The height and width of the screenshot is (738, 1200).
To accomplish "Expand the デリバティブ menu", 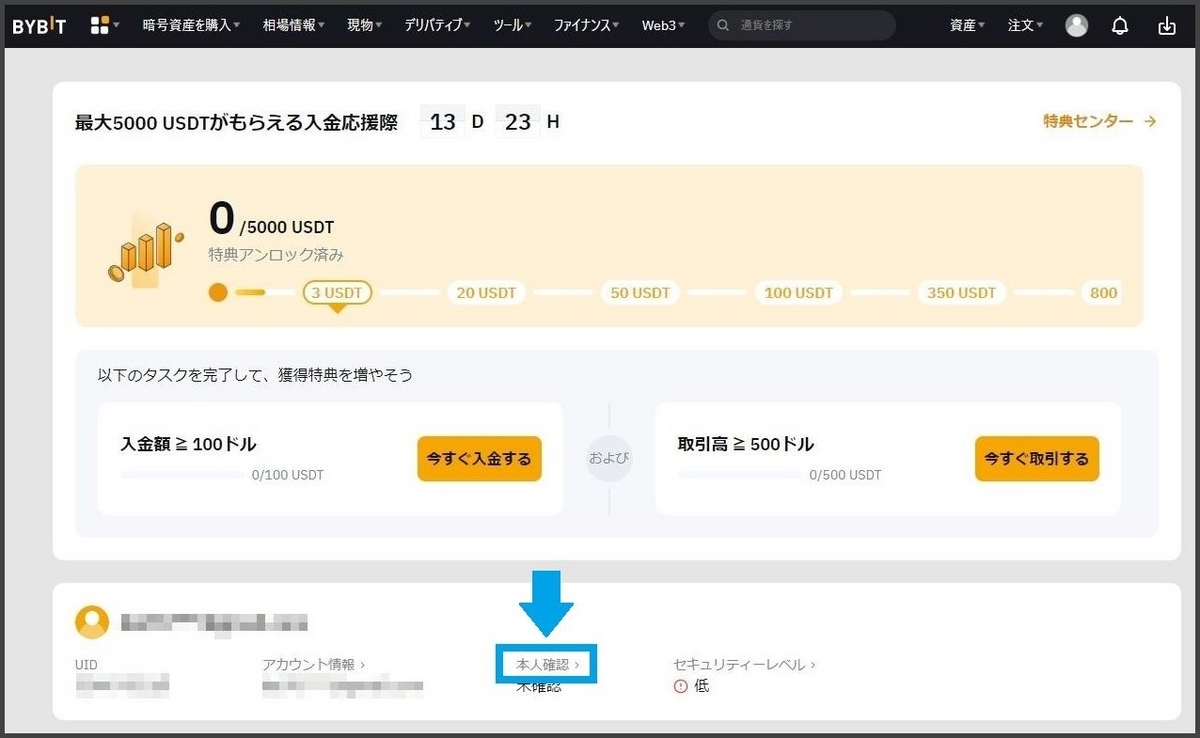I will point(438,26).
